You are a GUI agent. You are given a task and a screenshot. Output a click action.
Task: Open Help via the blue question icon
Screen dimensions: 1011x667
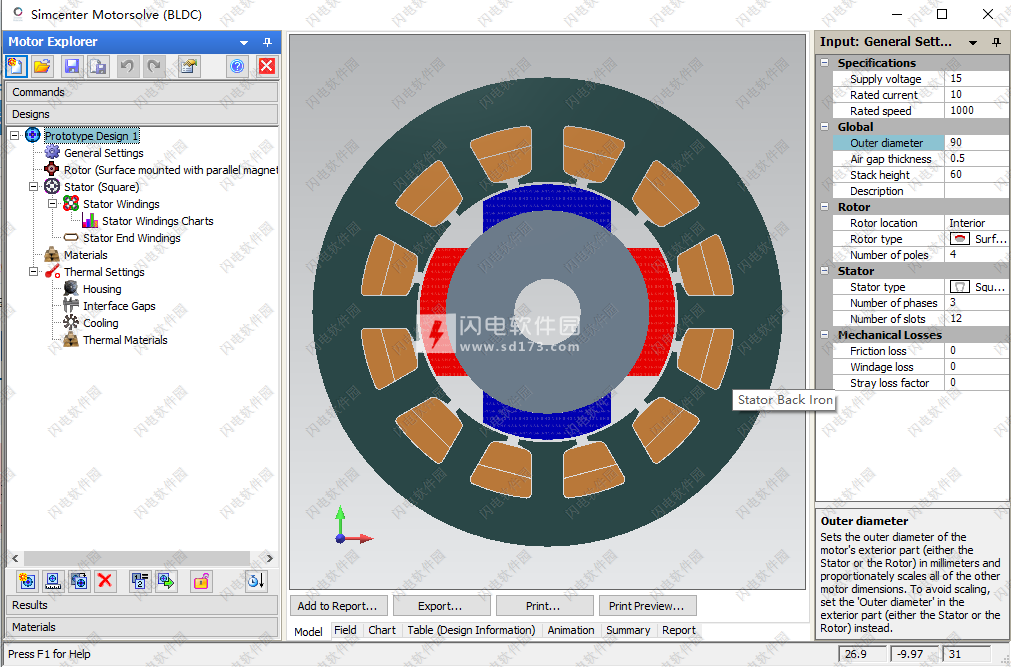pyautogui.click(x=237, y=66)
